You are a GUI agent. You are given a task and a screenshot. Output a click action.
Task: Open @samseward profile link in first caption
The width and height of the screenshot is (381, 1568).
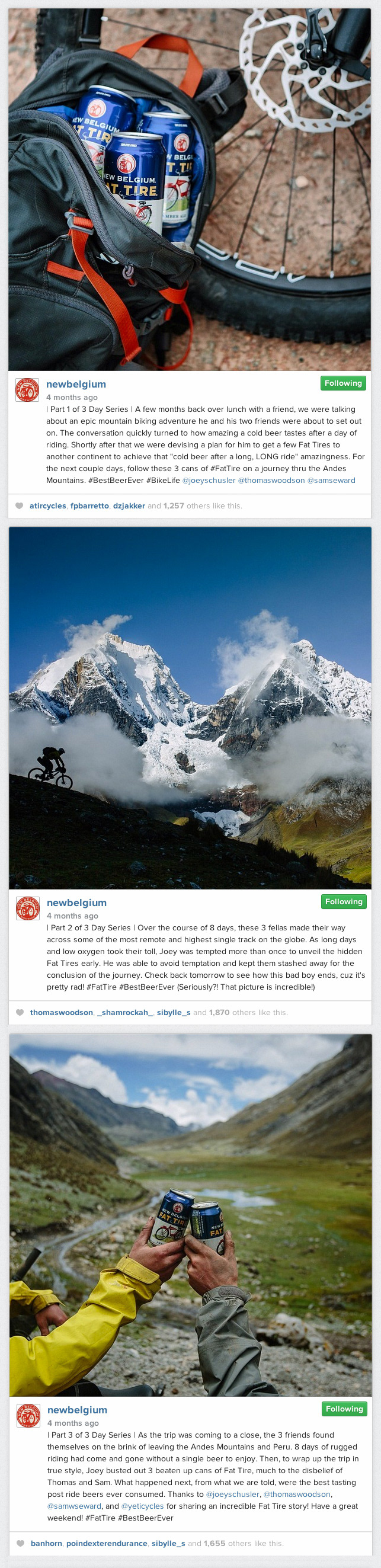pyautogui.click(x=331, y=480)
